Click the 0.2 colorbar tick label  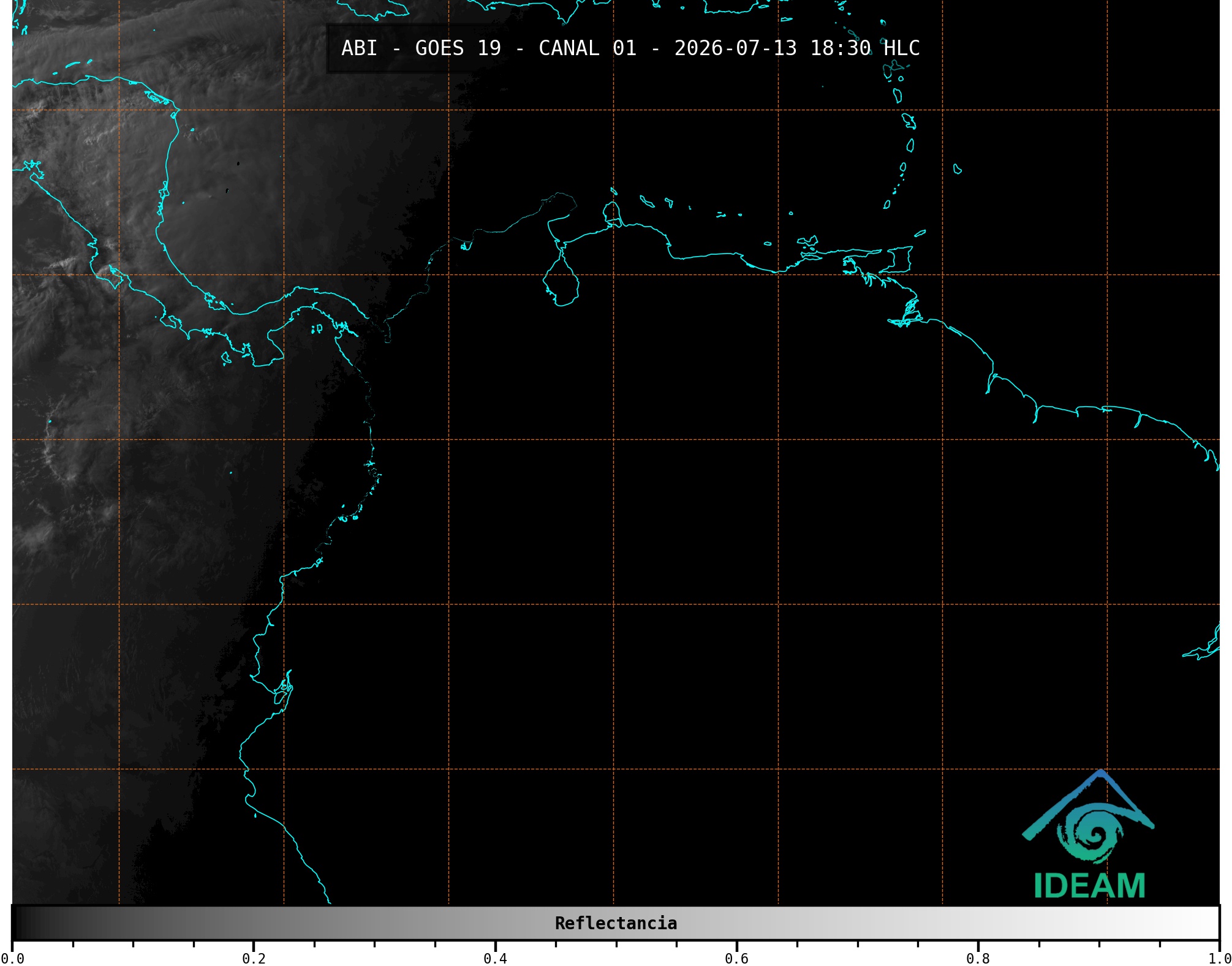point(254,958)
